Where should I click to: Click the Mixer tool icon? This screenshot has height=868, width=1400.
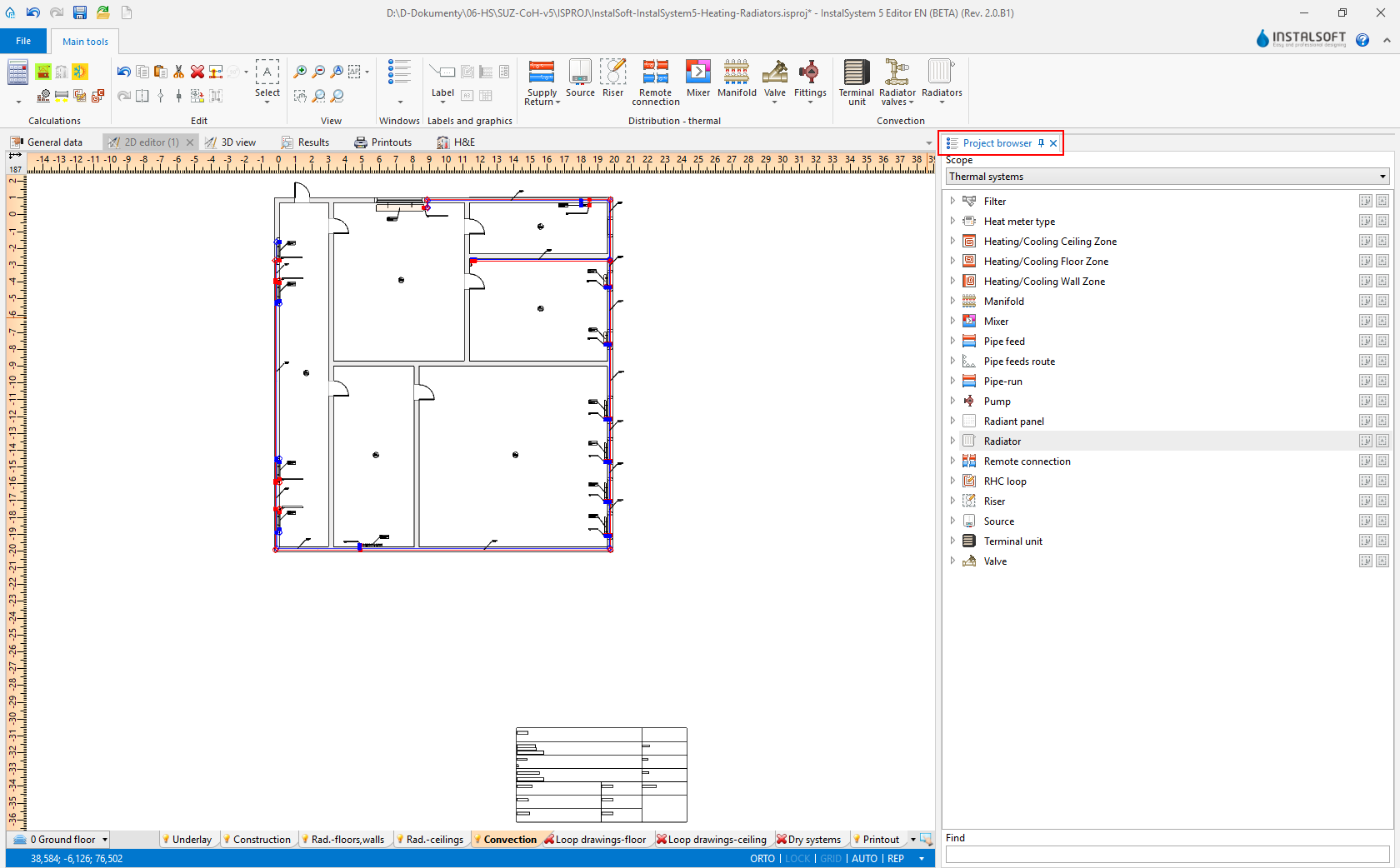pyautogui.click(x=697, y=79)
